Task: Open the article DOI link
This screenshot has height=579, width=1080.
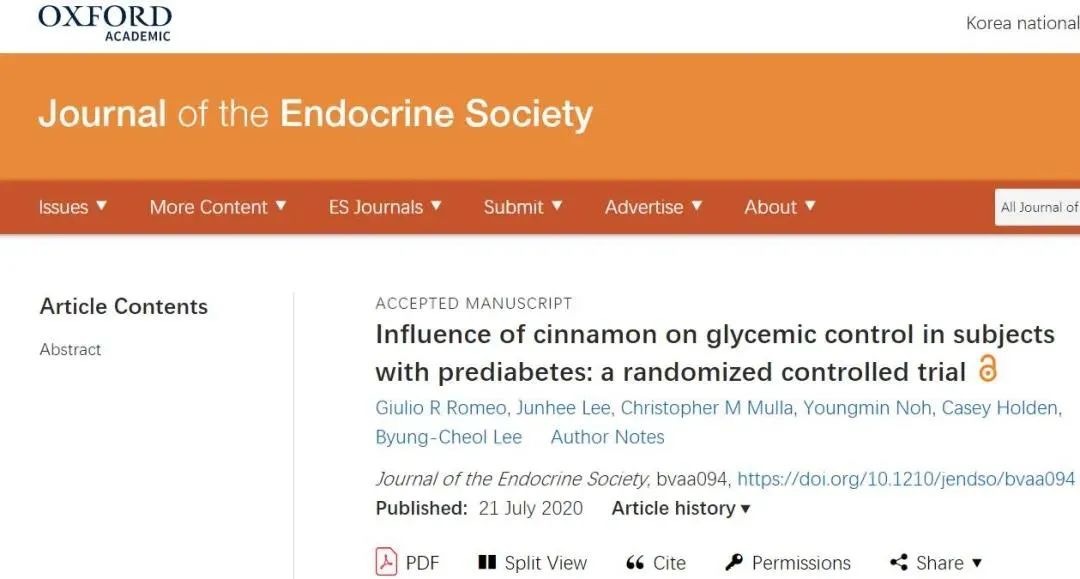Action: click(x=906, y=479)
